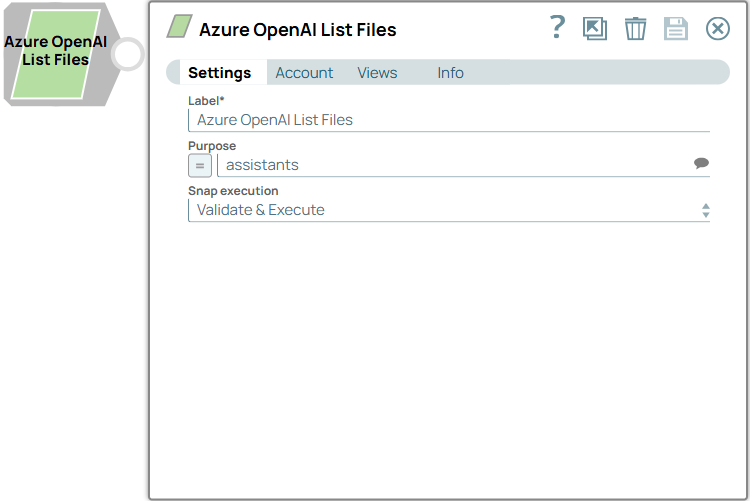Delete snap using the trash icon
This screenshot has height=501, width=750.
pyautogui.click(x=635, y=29)
